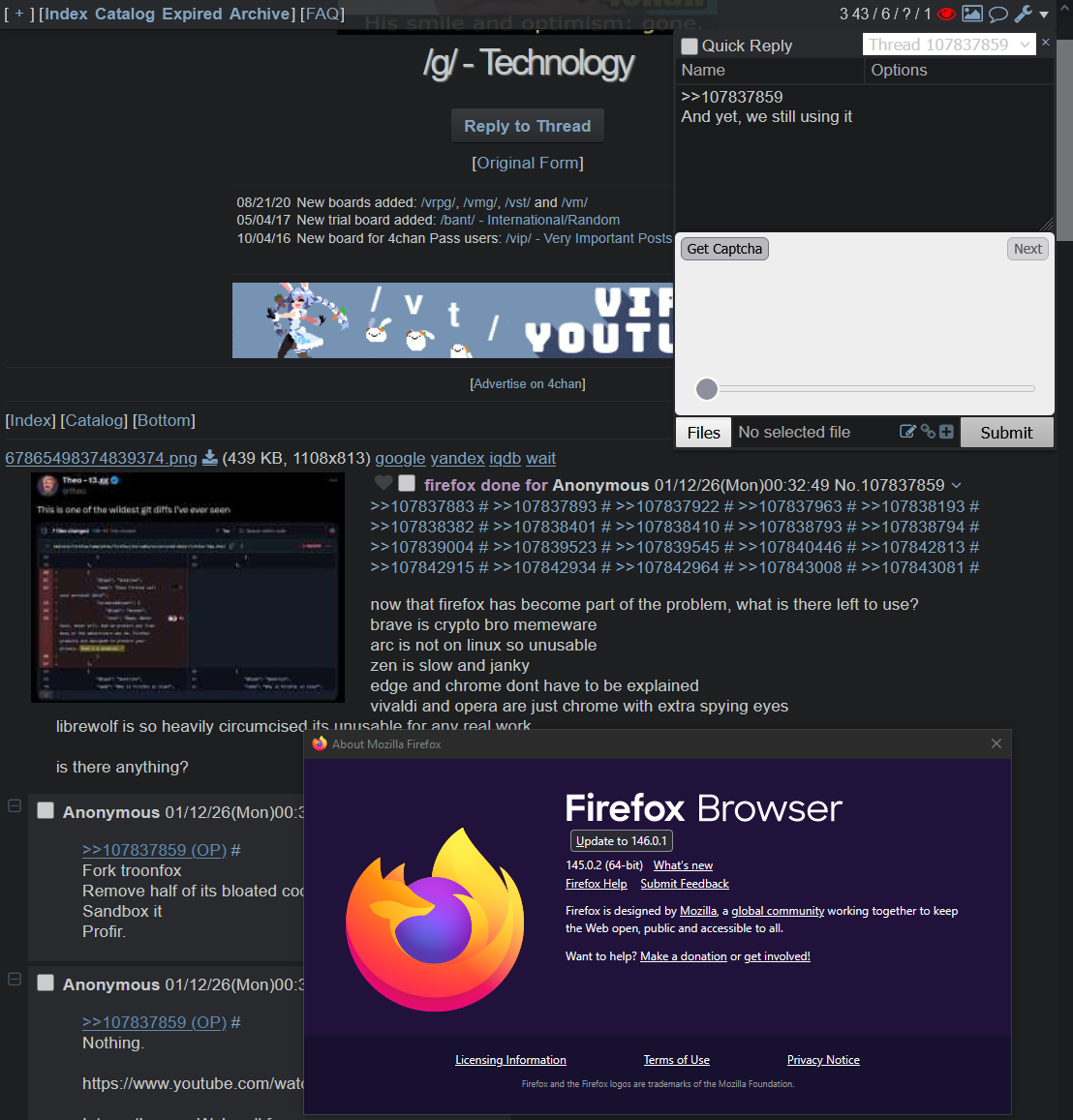
Task: Open Licensing Information link
Action: [x=510, y=1060]
